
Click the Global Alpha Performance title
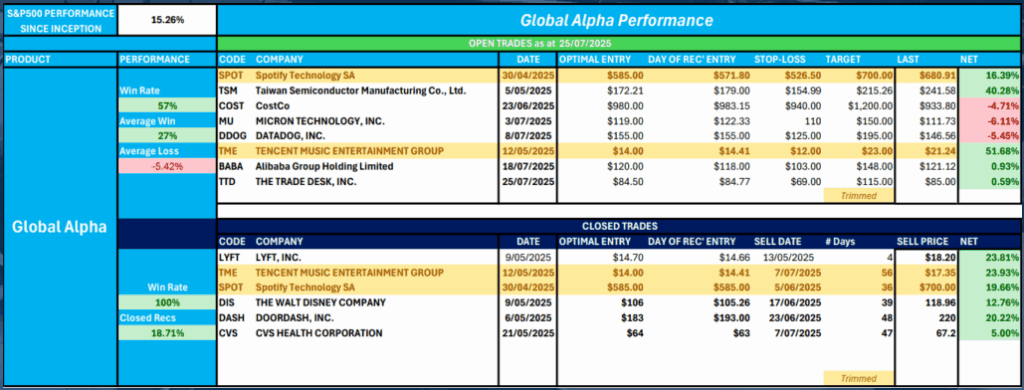point(616,20)
